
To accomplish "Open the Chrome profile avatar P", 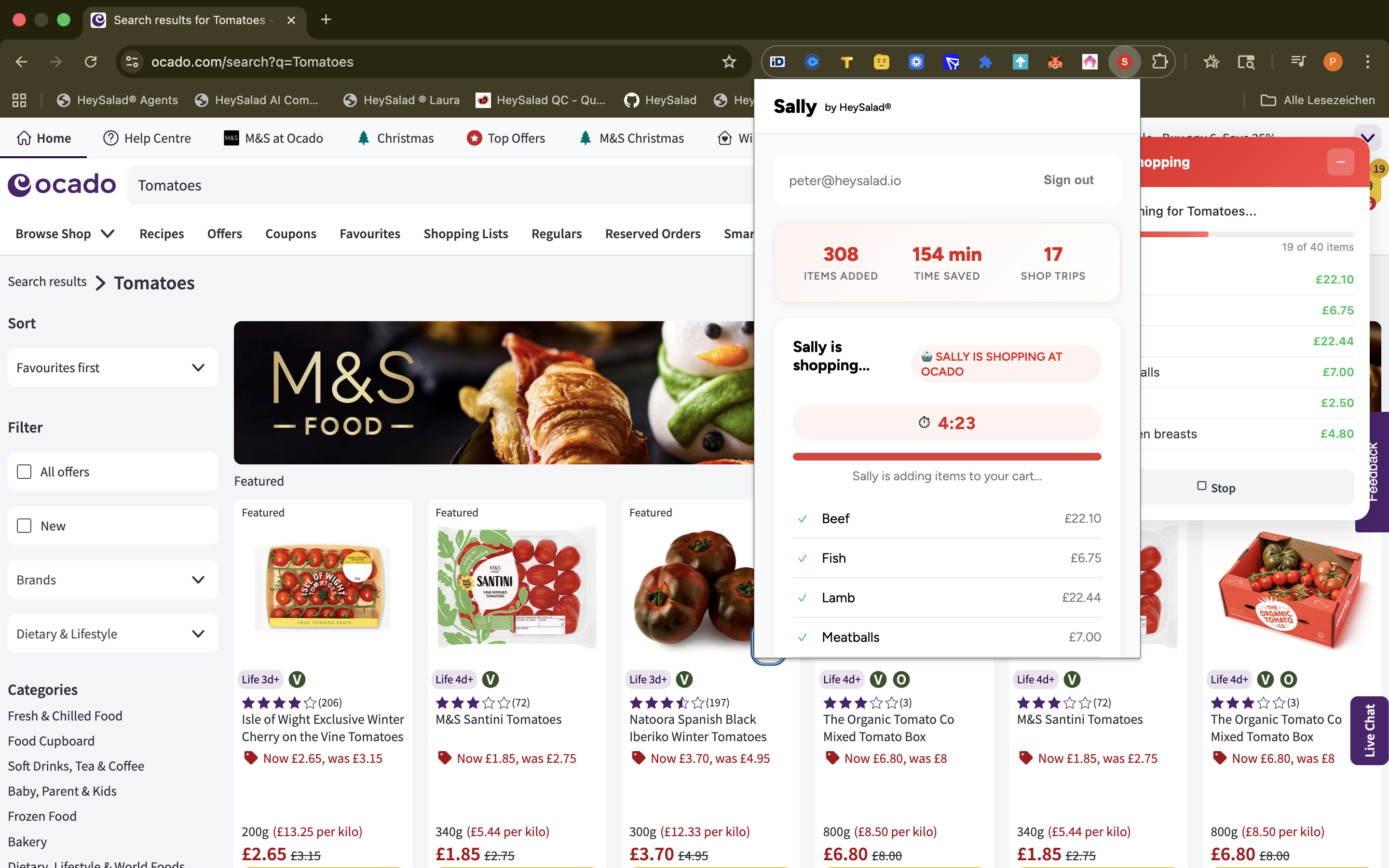I will (1333, 61).
